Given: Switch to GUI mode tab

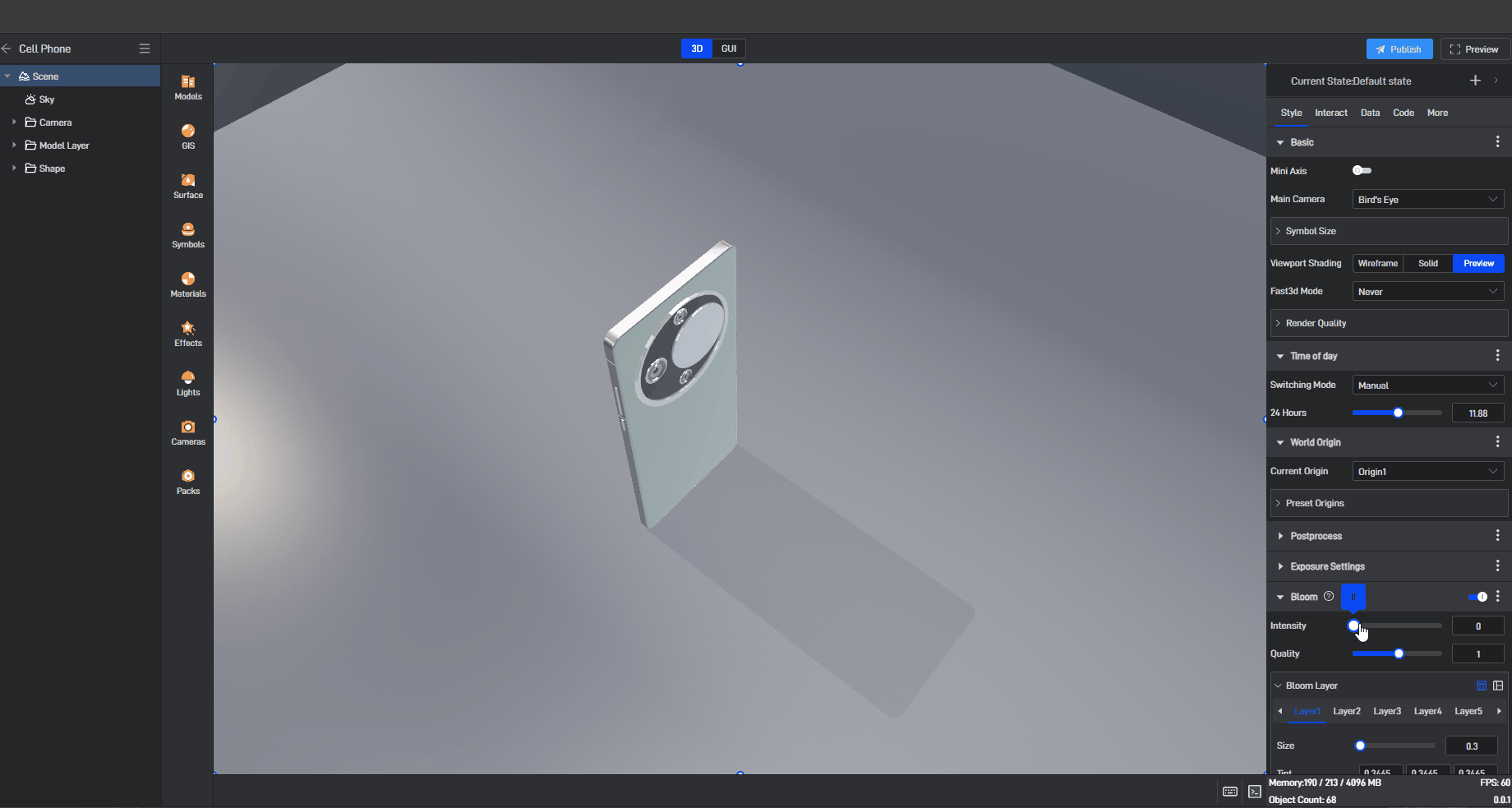Looking at the screenshot, I should 729,49.
